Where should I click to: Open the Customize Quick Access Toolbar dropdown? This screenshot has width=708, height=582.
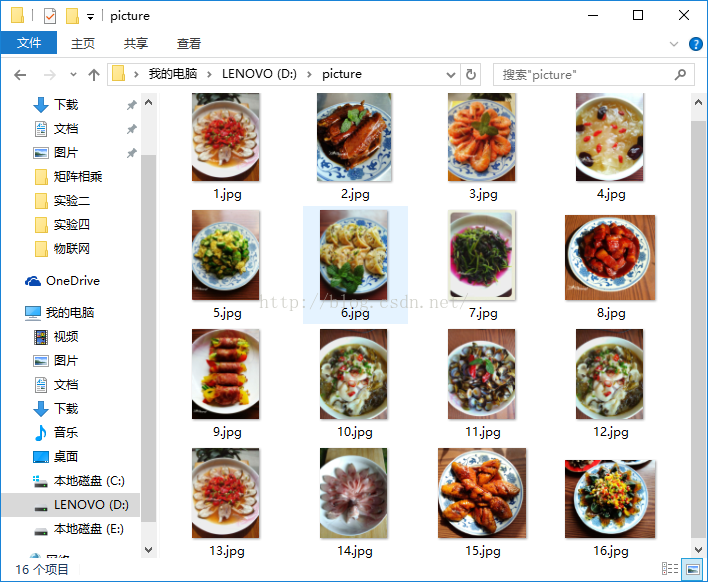(91, 17)
